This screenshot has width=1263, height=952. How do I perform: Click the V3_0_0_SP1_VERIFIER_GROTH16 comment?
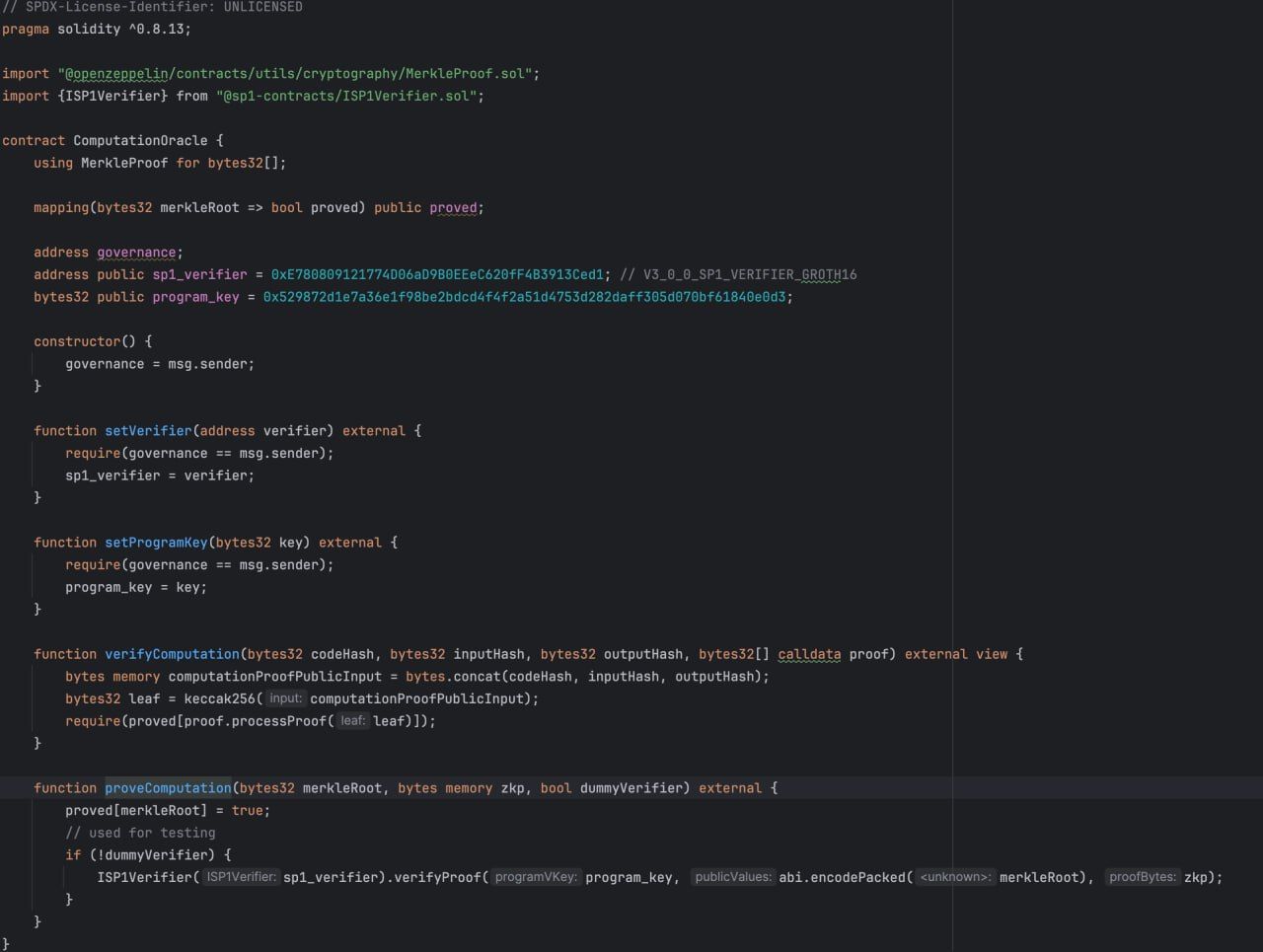(738, 275)
